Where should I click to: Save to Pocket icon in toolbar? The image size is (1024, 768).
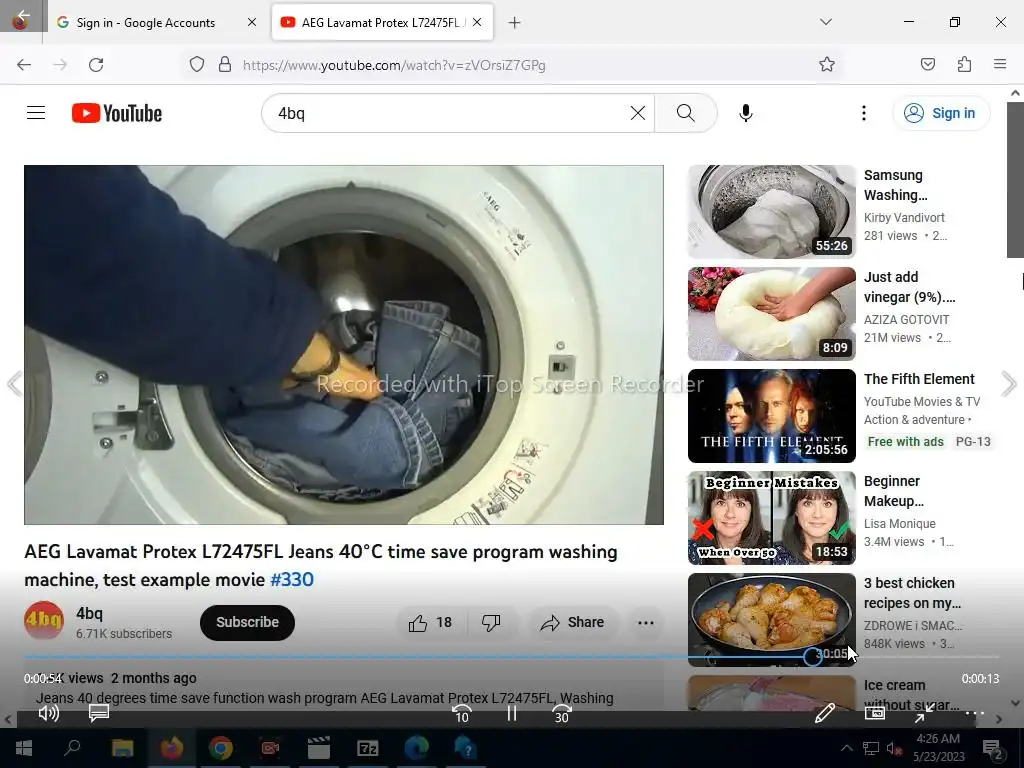[927, 64]
